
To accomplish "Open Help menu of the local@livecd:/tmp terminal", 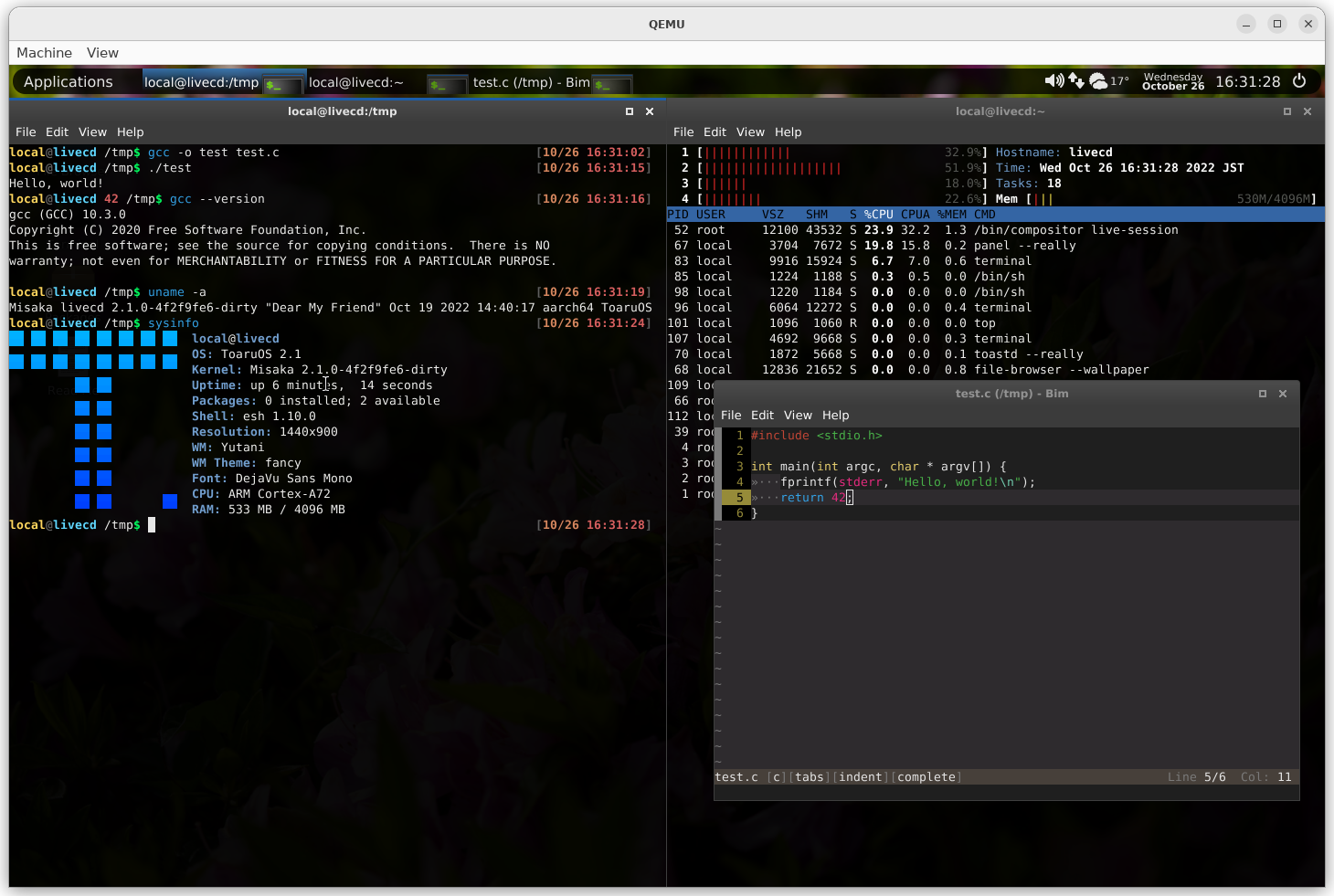I will tap(130, 132).
